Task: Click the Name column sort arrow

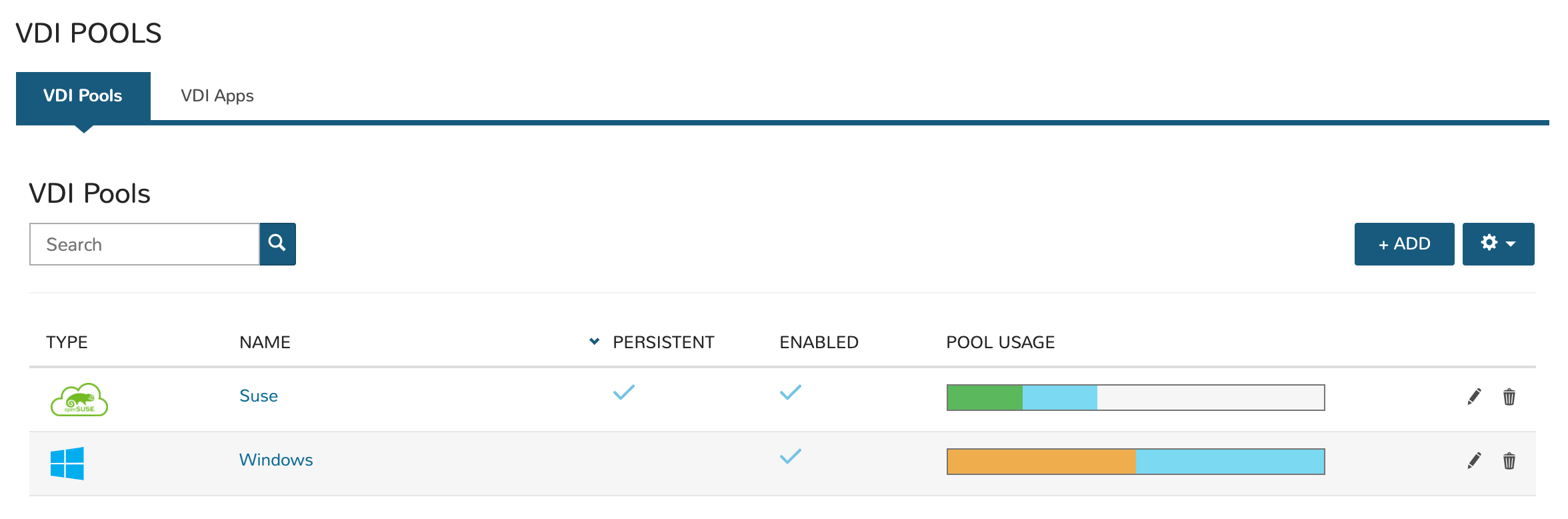Action: 594,342
